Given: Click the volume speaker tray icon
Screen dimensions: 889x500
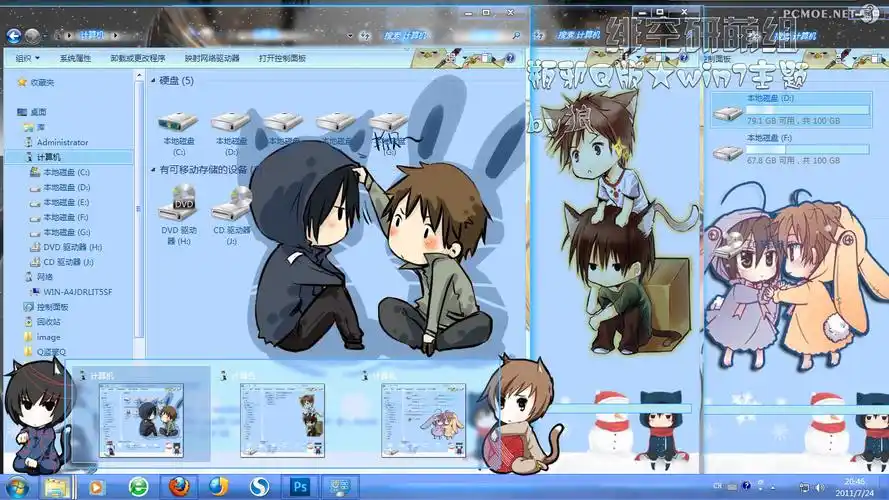Looking at the screenshot, I should [819, 487].
